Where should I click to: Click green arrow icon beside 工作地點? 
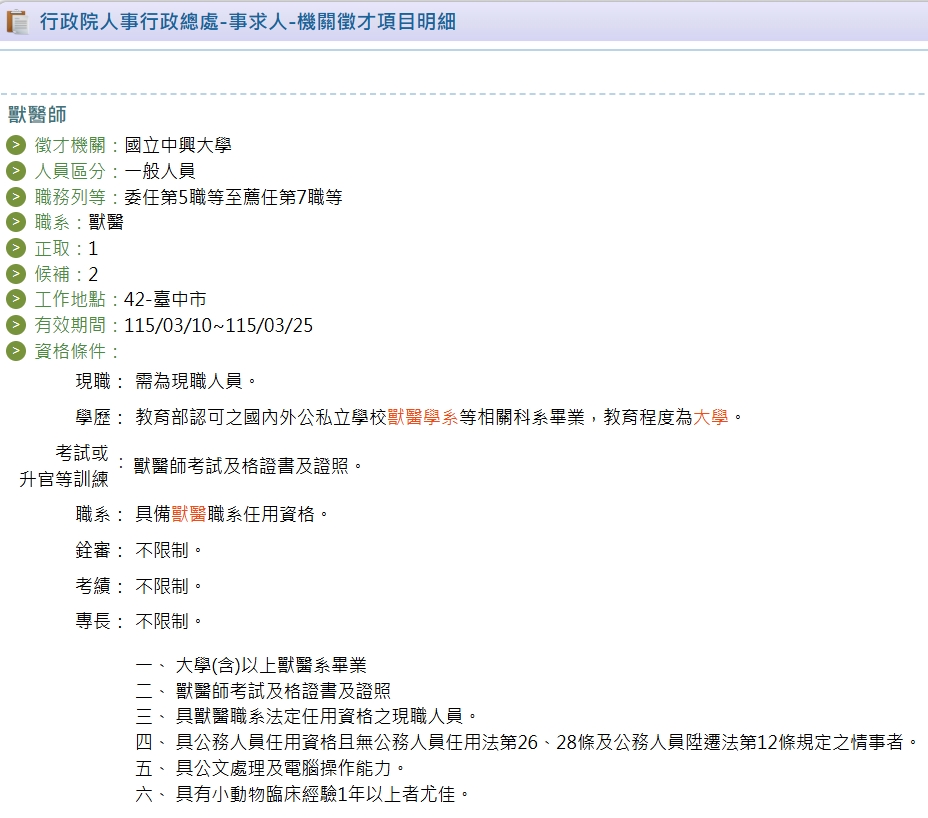click(x=16, y=299)
